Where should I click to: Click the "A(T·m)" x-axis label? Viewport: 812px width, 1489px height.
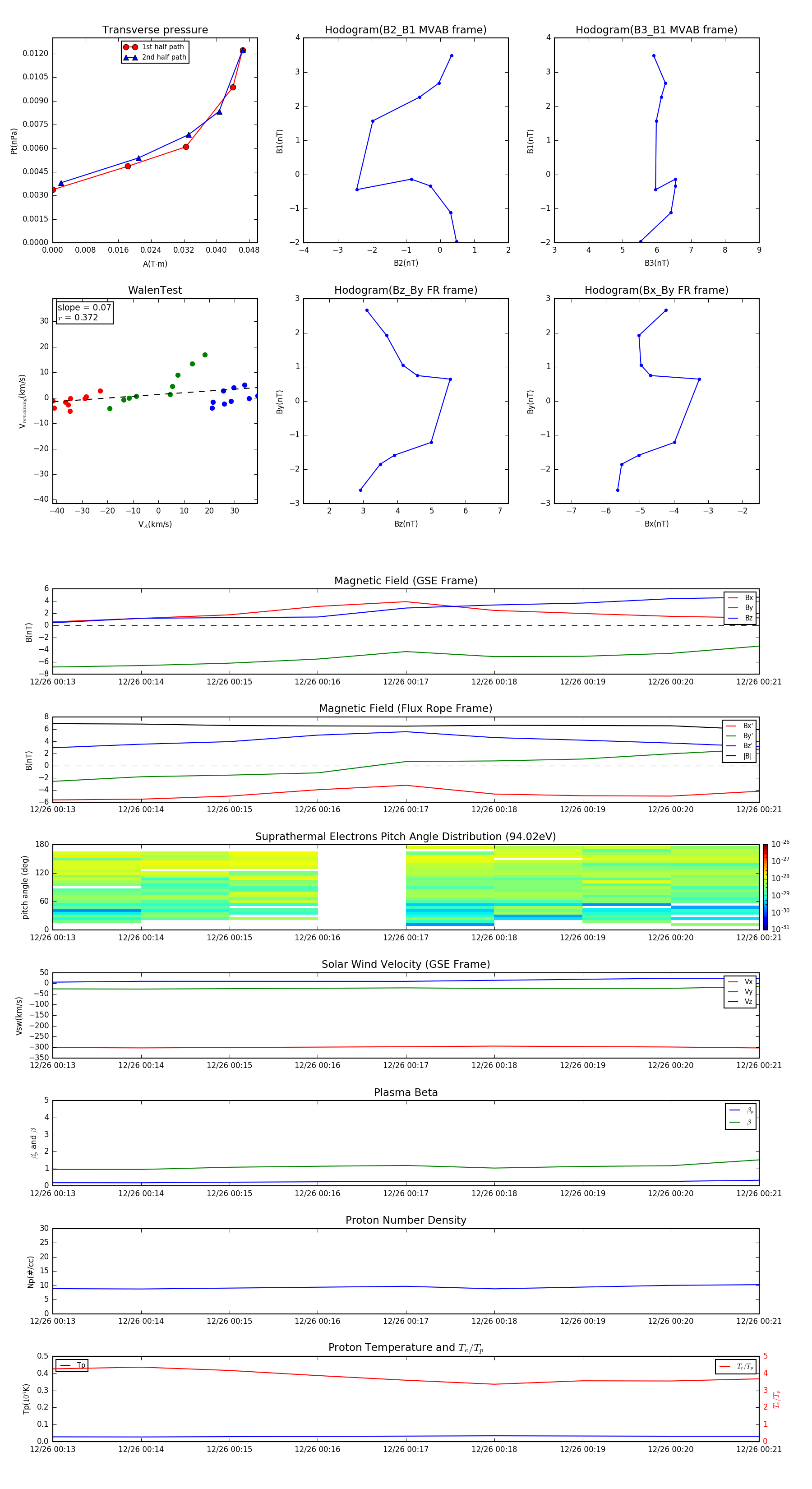(x=155, y=264)
